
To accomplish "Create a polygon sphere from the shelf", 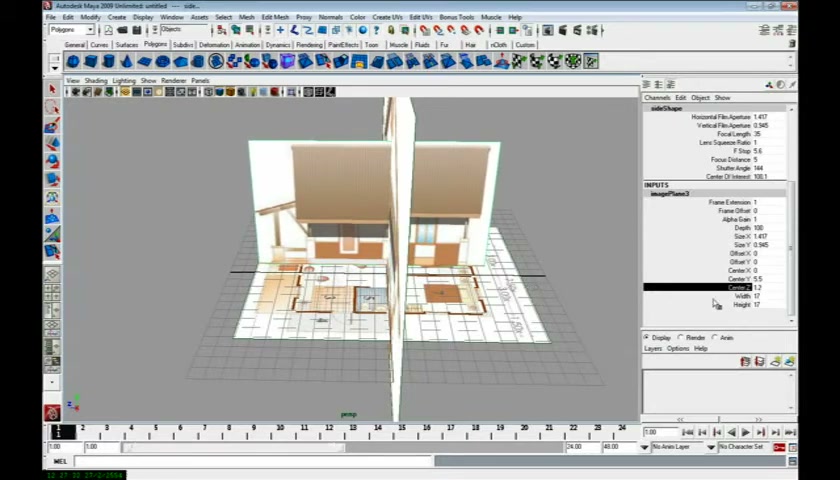I will click(73, 62).
